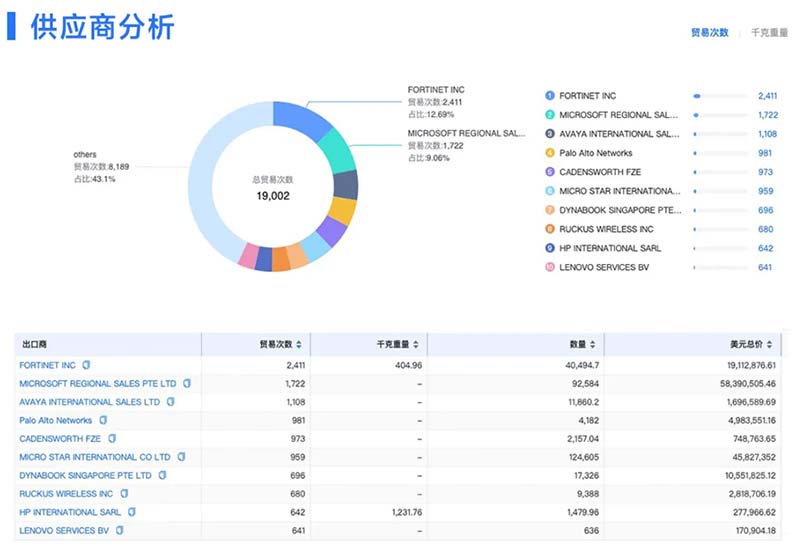Open RUCKUS WIRELESS INC table link
The height and width of the screenshot is (548, 803).
tap(66, 494)
